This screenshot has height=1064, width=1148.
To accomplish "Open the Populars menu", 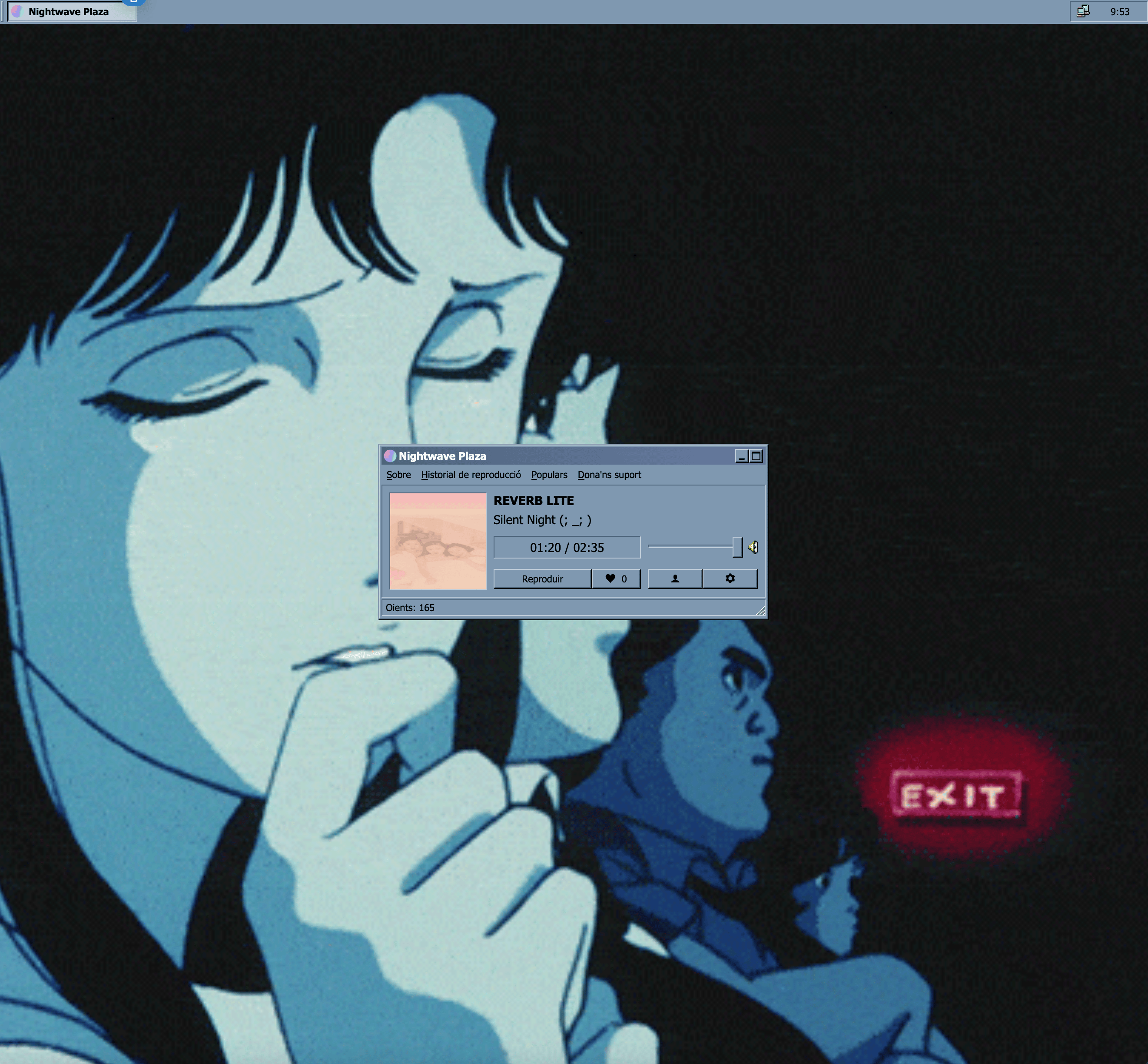I will [549, 475].
